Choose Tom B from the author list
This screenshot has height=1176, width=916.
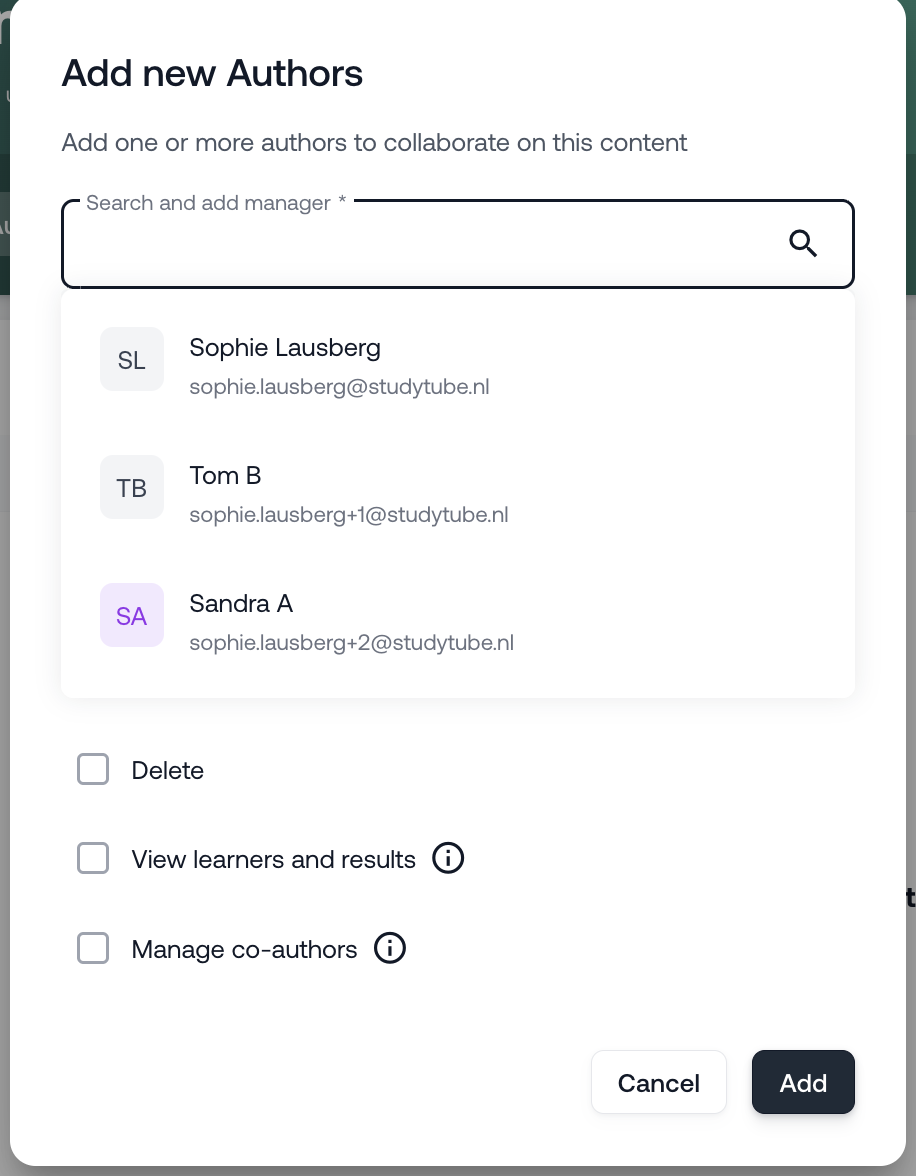click(225, 476)
